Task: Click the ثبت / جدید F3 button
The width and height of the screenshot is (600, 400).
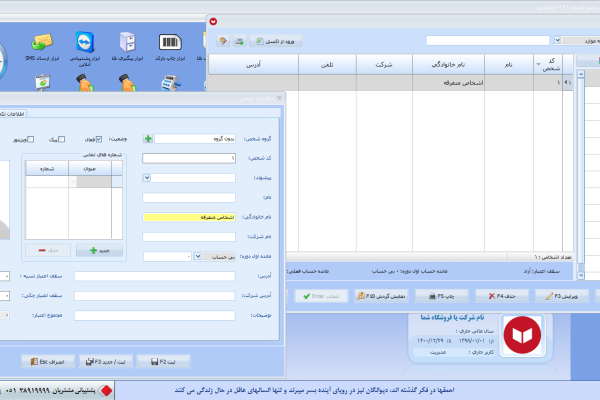Action: (106, 362)
